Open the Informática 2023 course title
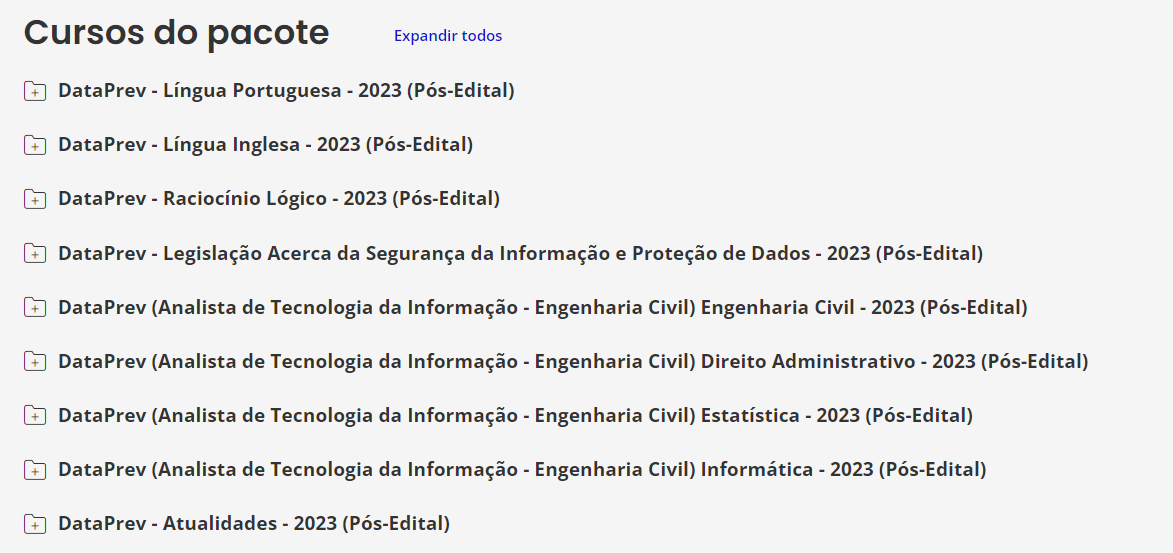Screen dimensions: 1173x553 click(522, 470)
